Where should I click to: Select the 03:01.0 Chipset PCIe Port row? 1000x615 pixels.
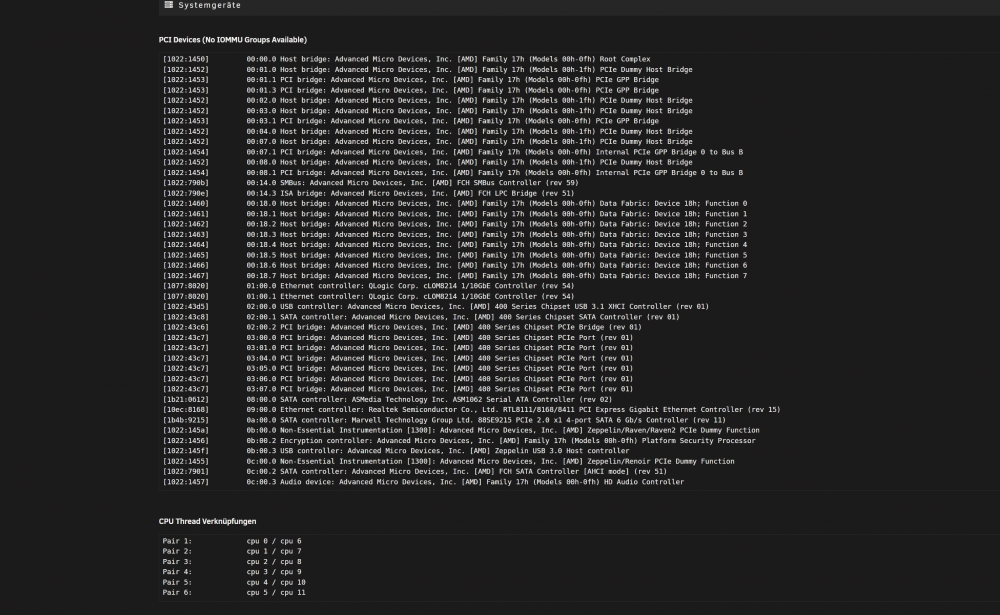(x=397, y=348)
